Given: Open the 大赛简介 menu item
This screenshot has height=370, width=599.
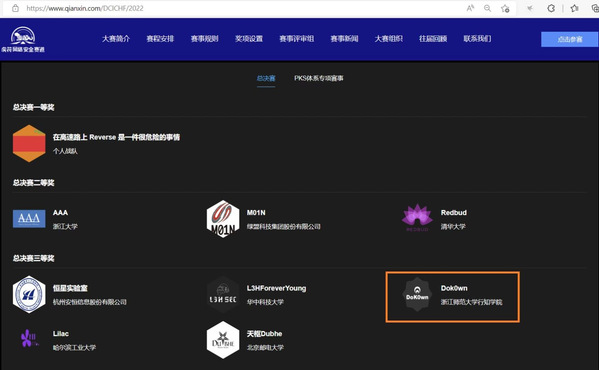Looking at the screenshot, I should (x=116, y=39).
